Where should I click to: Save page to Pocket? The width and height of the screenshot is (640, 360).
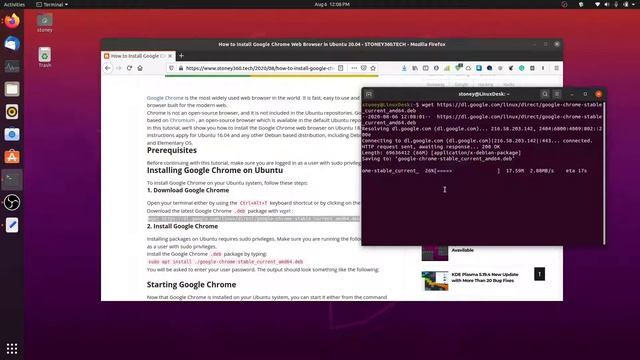coord(363,68)
